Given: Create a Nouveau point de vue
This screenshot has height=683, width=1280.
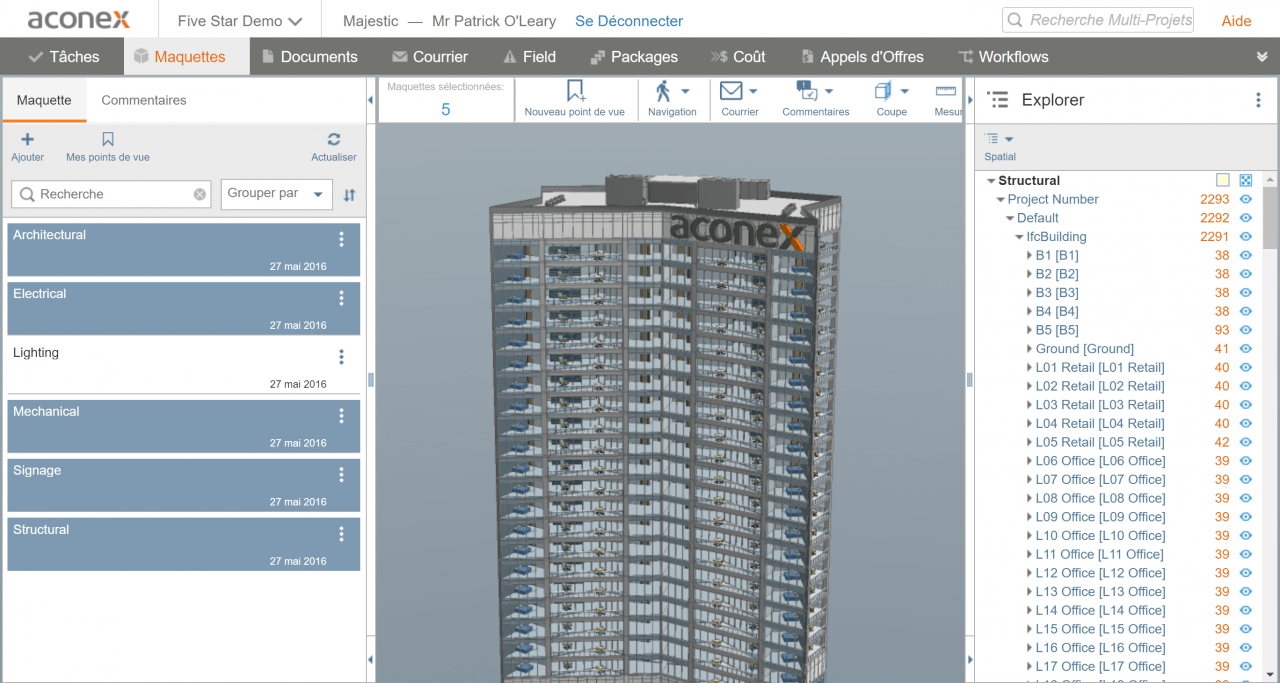Looking at the screenshot, I should [x=575, y=99].
